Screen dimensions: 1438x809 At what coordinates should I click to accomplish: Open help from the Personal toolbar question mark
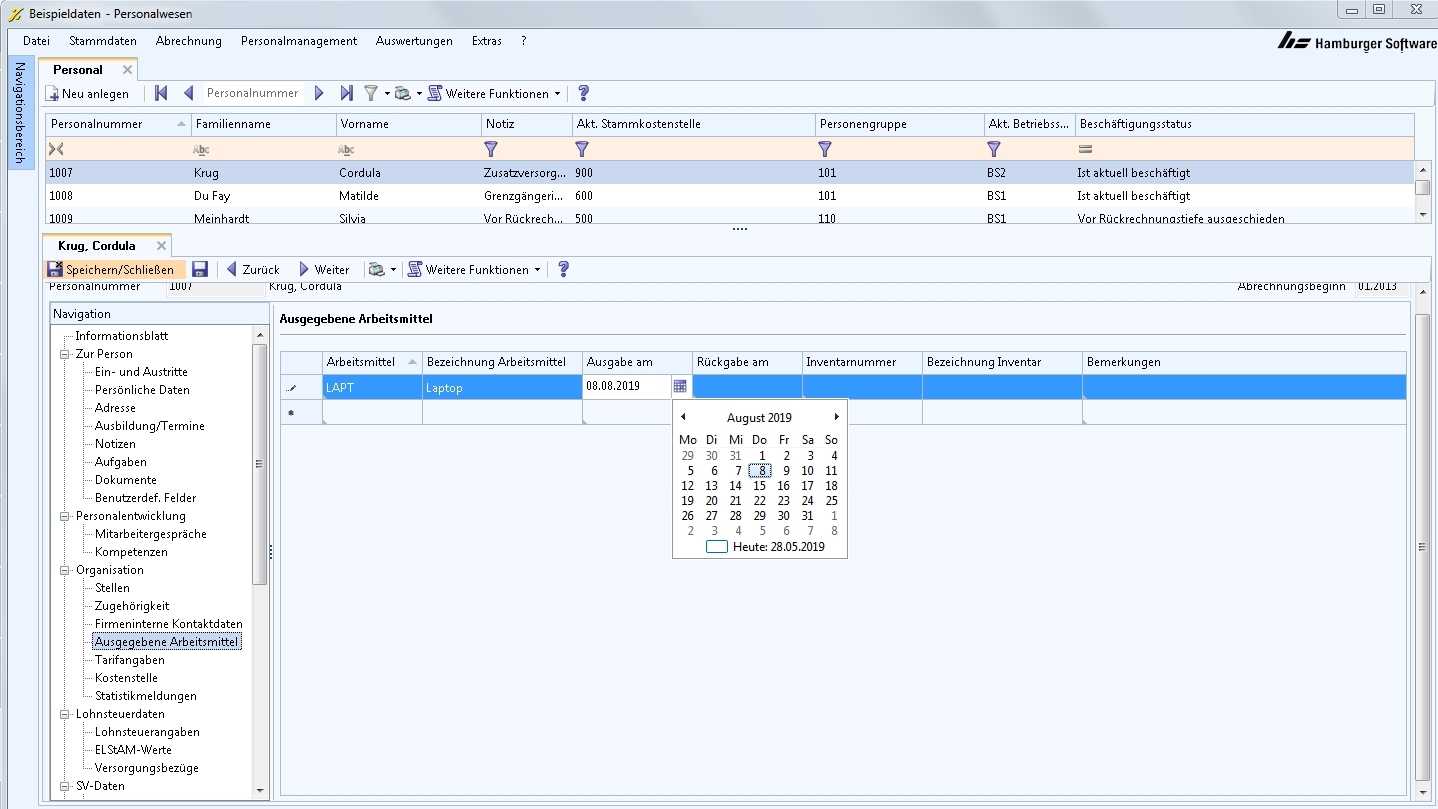coord(584,93)
